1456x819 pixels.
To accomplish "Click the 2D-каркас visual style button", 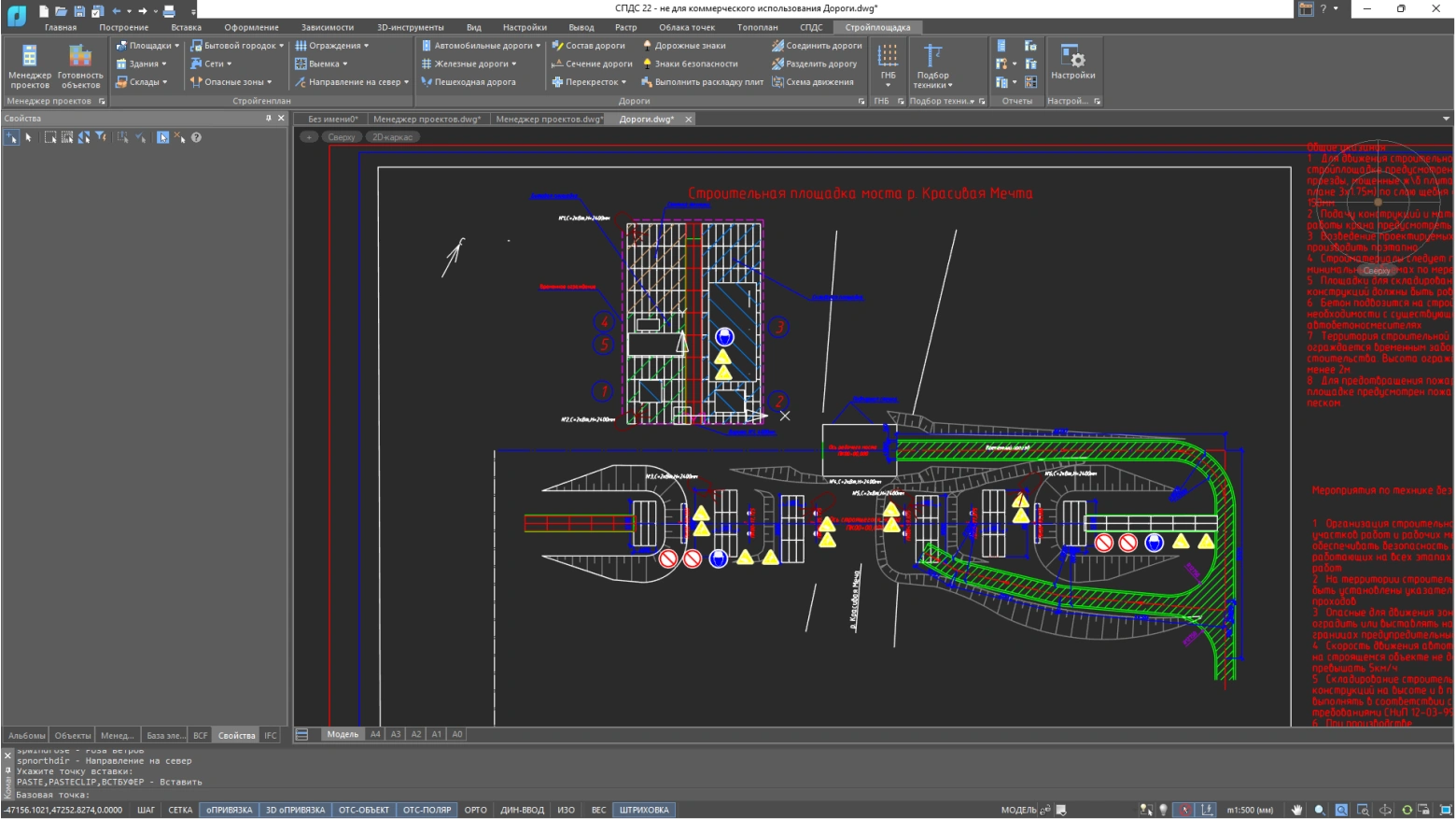I will coord(392,137).
